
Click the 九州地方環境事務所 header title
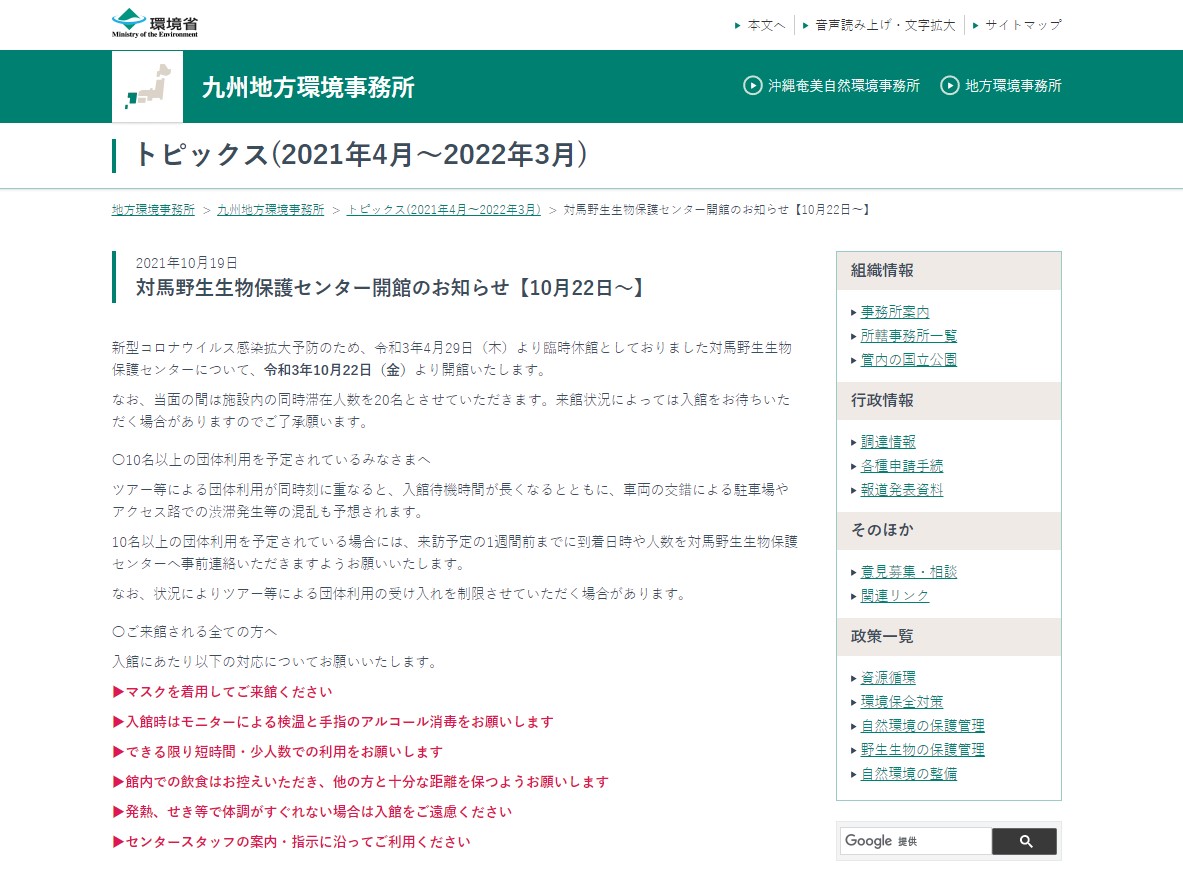pos(308,87)
